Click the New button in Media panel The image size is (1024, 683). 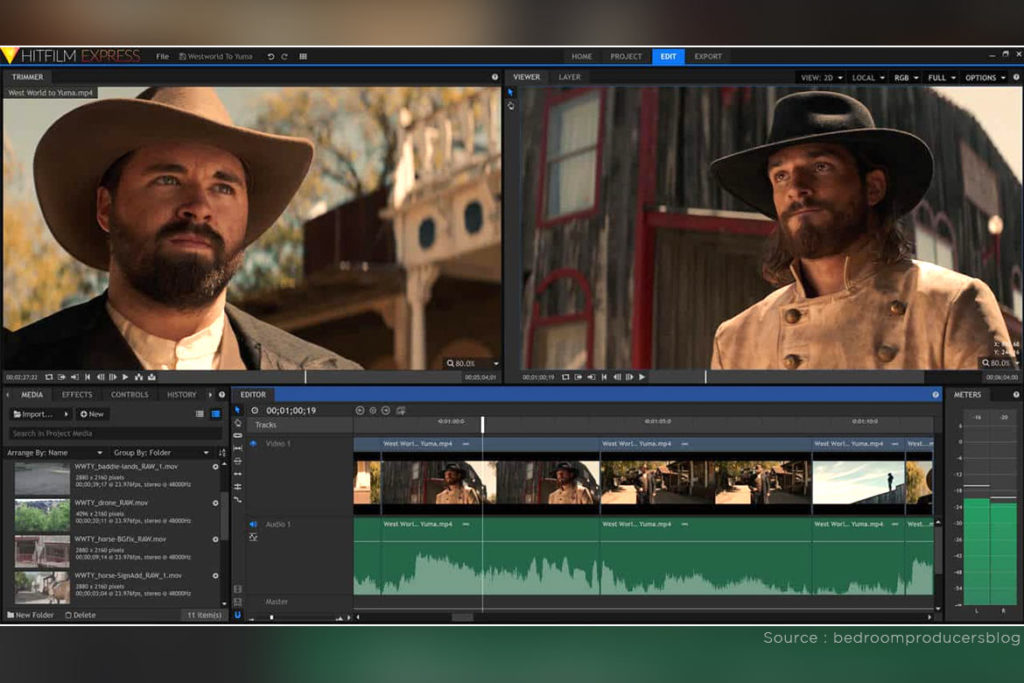pos(92,414)
